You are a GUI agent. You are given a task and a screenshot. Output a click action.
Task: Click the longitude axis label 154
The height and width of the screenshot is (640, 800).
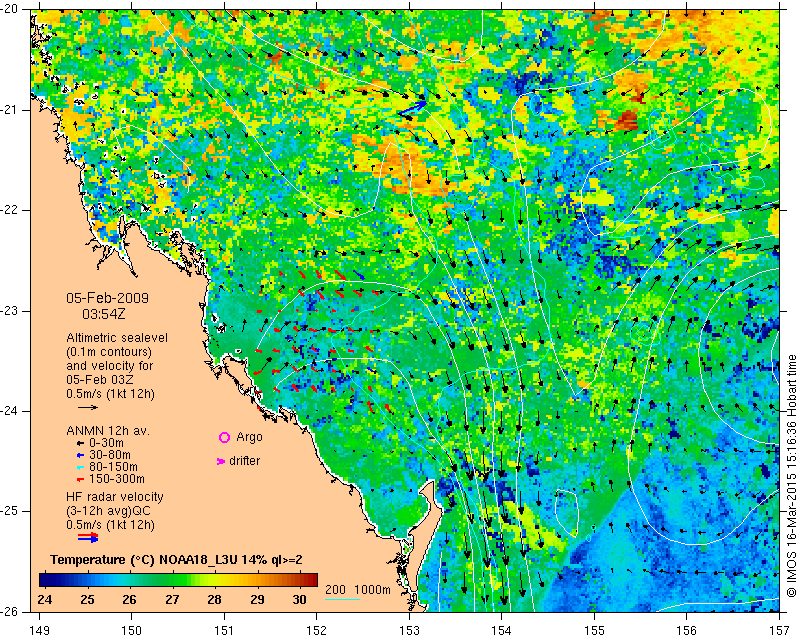[502, 631]
